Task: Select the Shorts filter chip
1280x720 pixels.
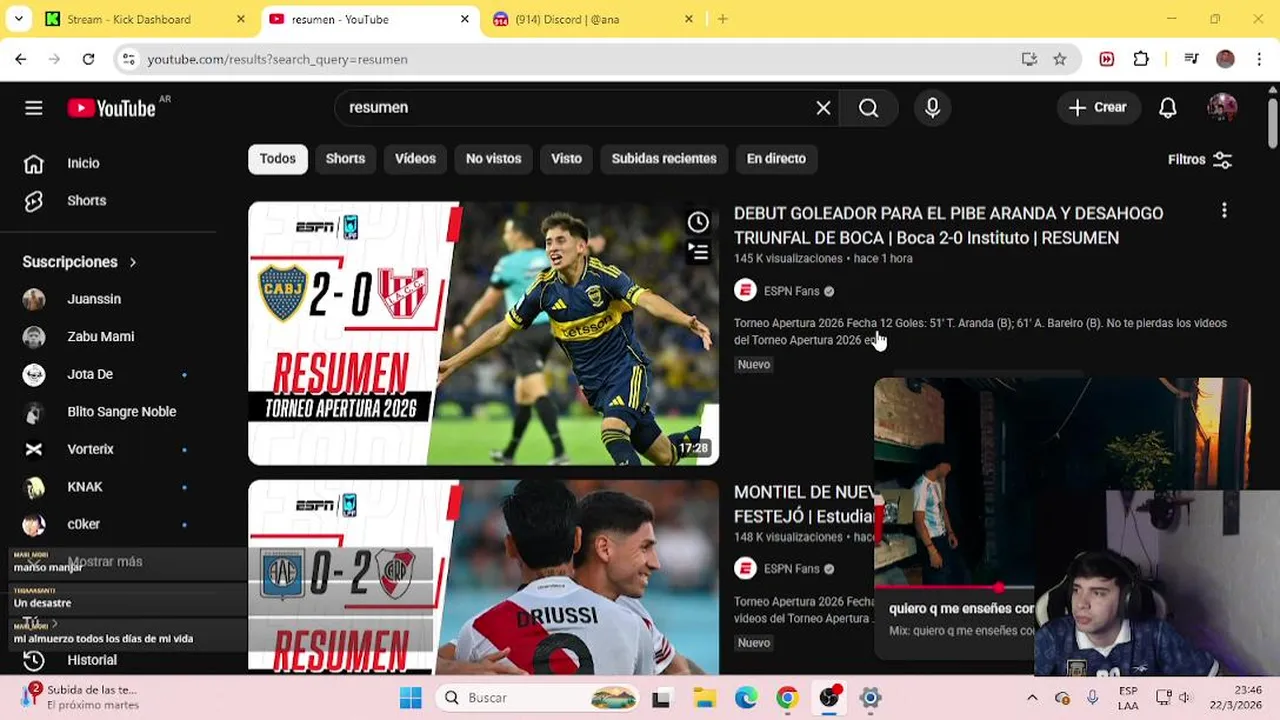Action: click(345, 159)
